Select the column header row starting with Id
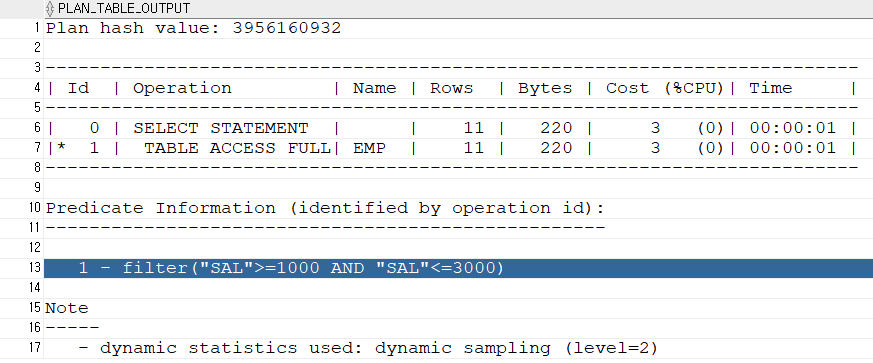 click(x=458, y=88)
